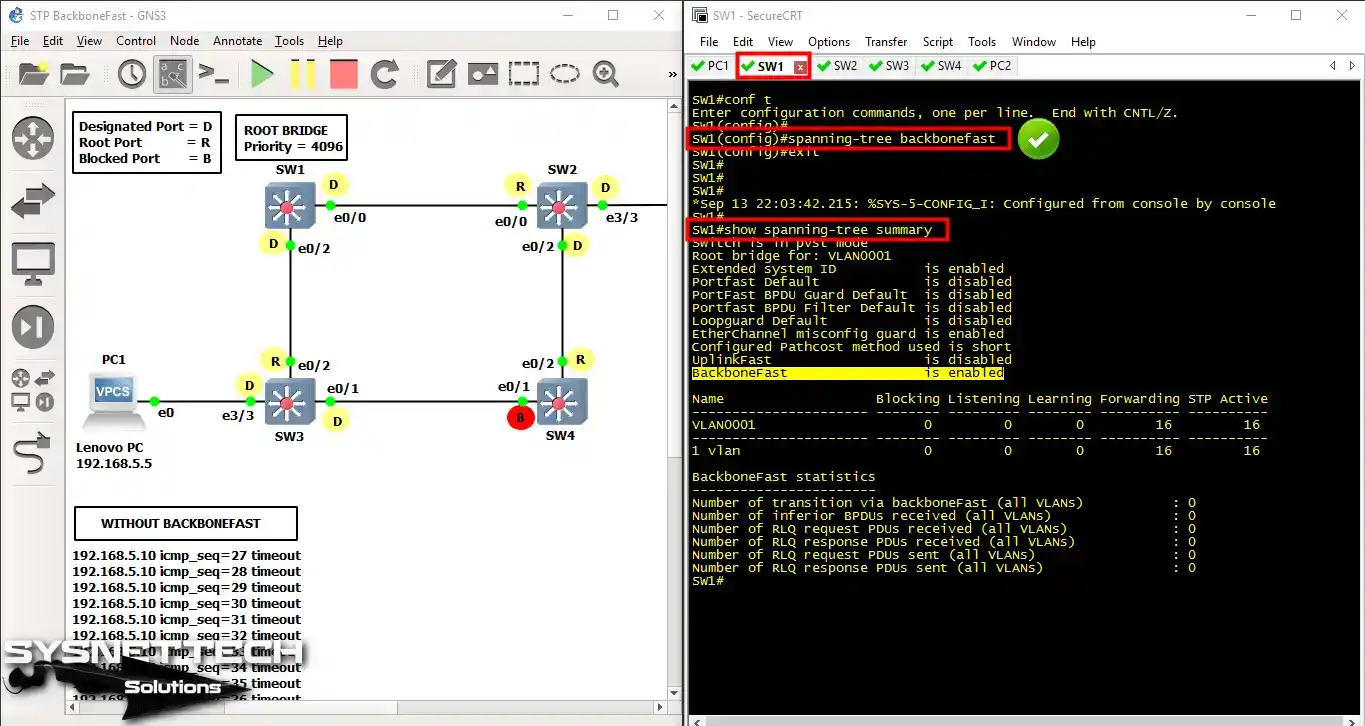Start all nodes with green play icon
The height and width of the screenshot is (726, 1365).
(x=262, y=74)
